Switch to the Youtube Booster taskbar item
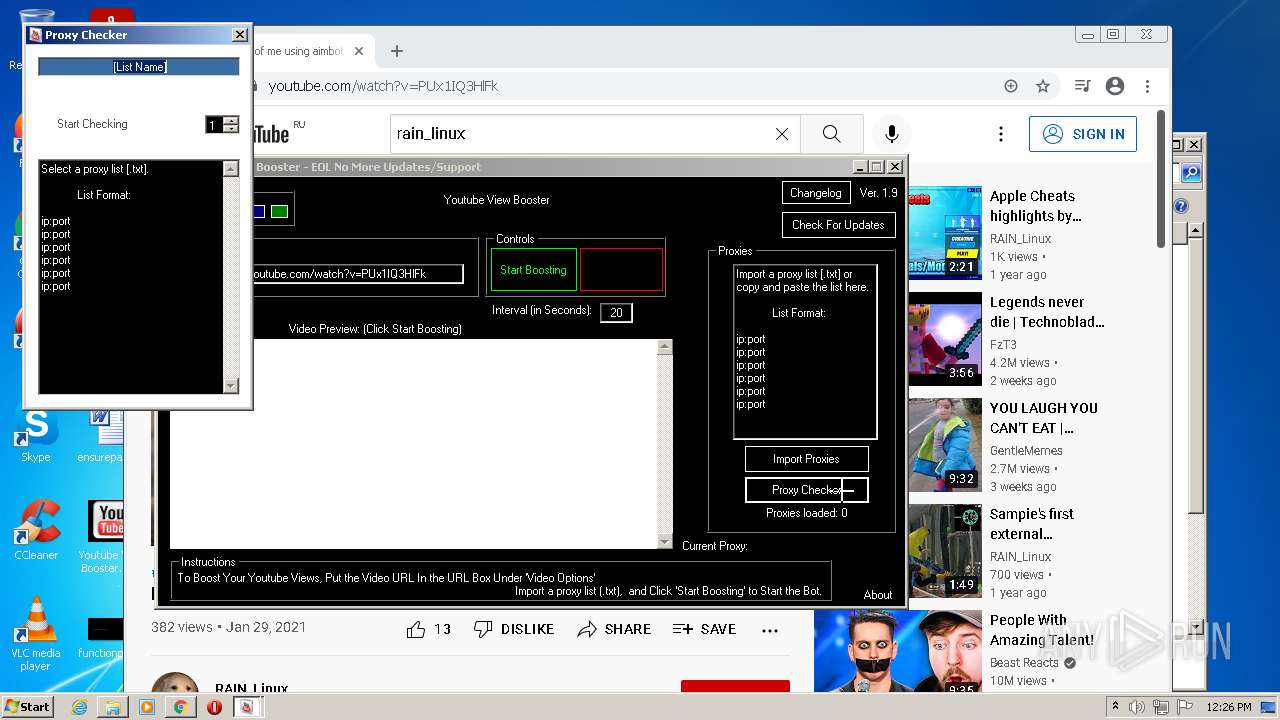Screen dimensions: 1280x720 (246, 707)
